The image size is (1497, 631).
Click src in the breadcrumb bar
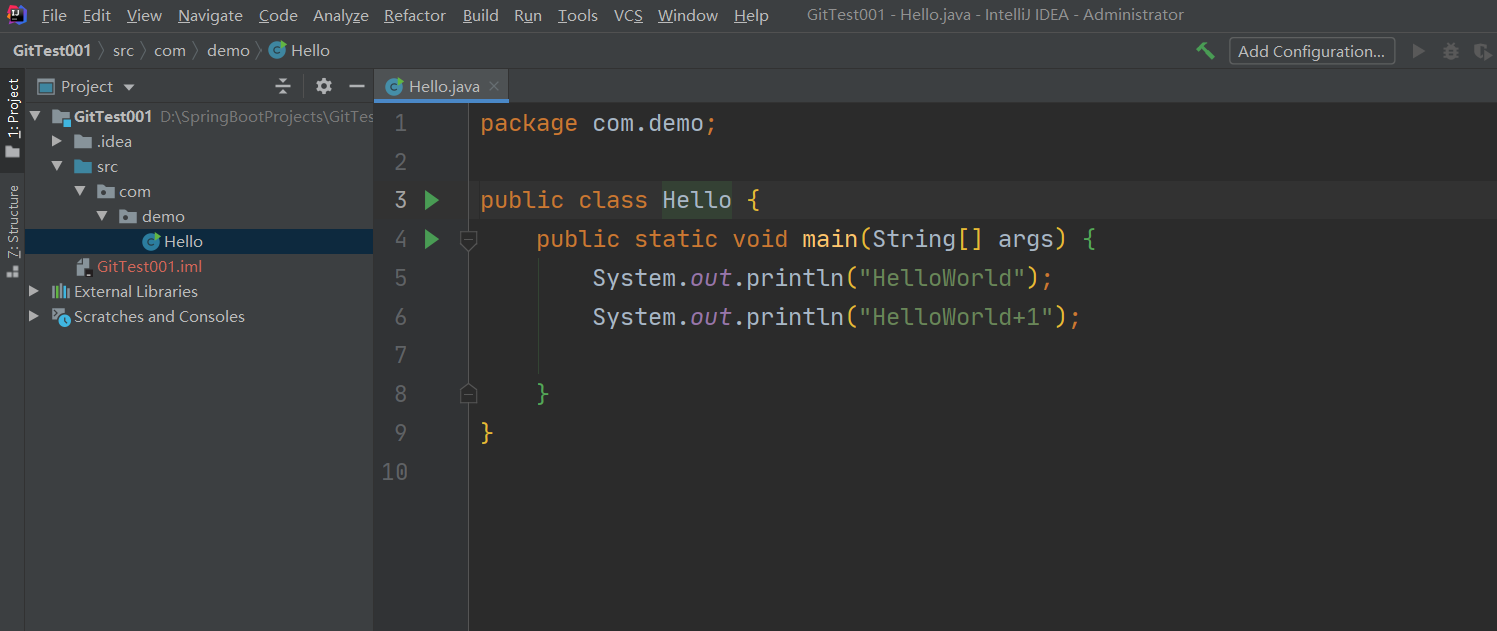coord(123,50)
